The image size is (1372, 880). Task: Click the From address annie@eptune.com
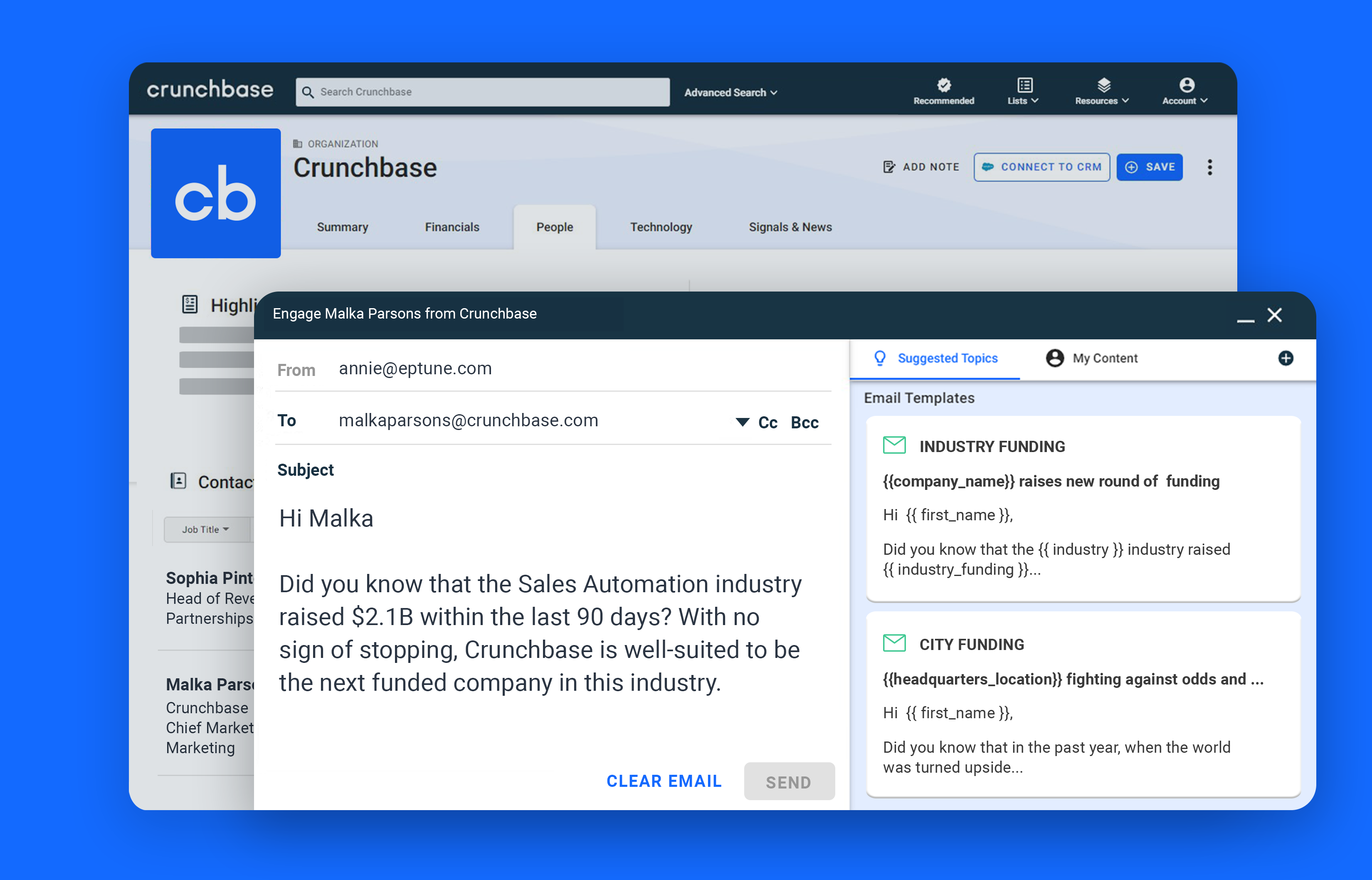(x=415, y=368)
